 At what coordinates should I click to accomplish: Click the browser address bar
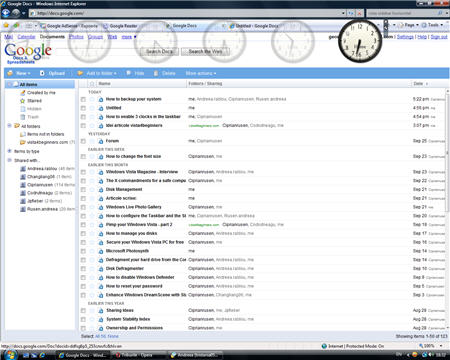point(185,13)
